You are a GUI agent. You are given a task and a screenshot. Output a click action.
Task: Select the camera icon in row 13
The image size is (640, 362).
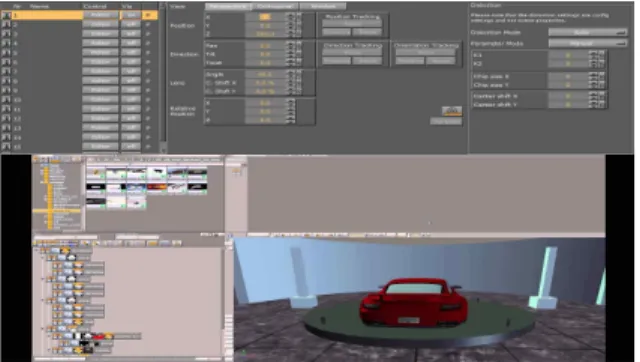(x=6, y=128)
